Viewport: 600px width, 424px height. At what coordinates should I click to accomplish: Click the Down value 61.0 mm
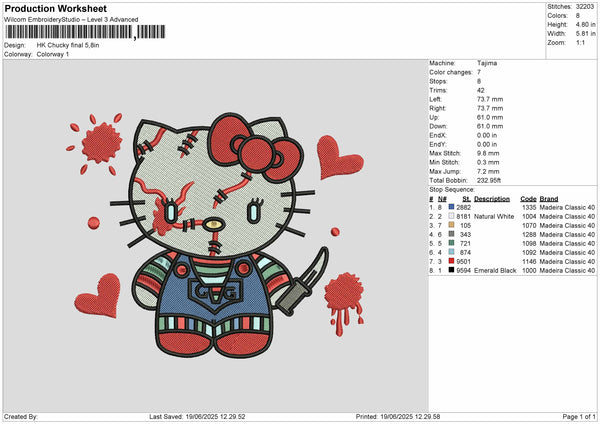point(490,126)
